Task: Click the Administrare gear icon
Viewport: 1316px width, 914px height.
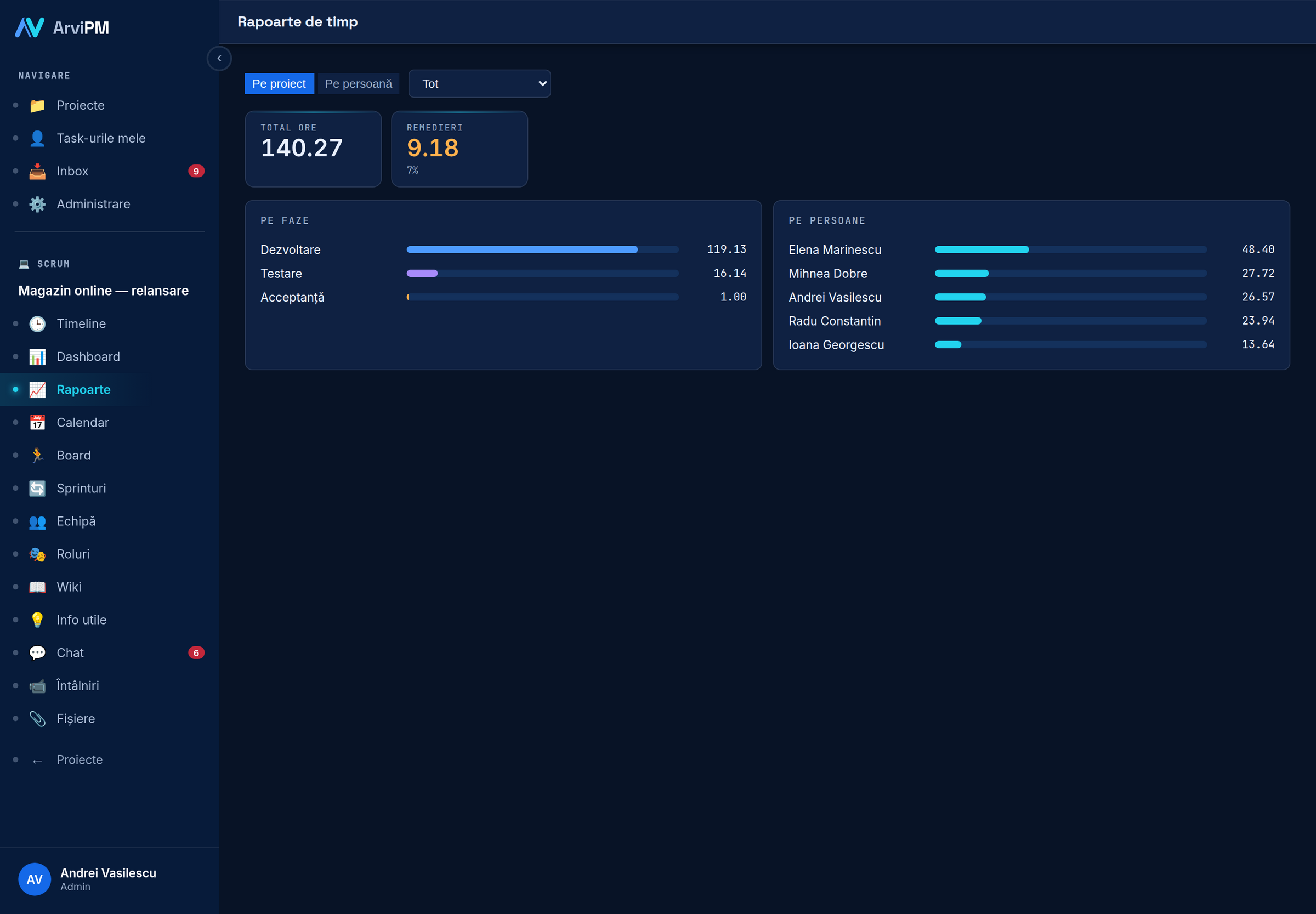Action: tap(37, 204)
